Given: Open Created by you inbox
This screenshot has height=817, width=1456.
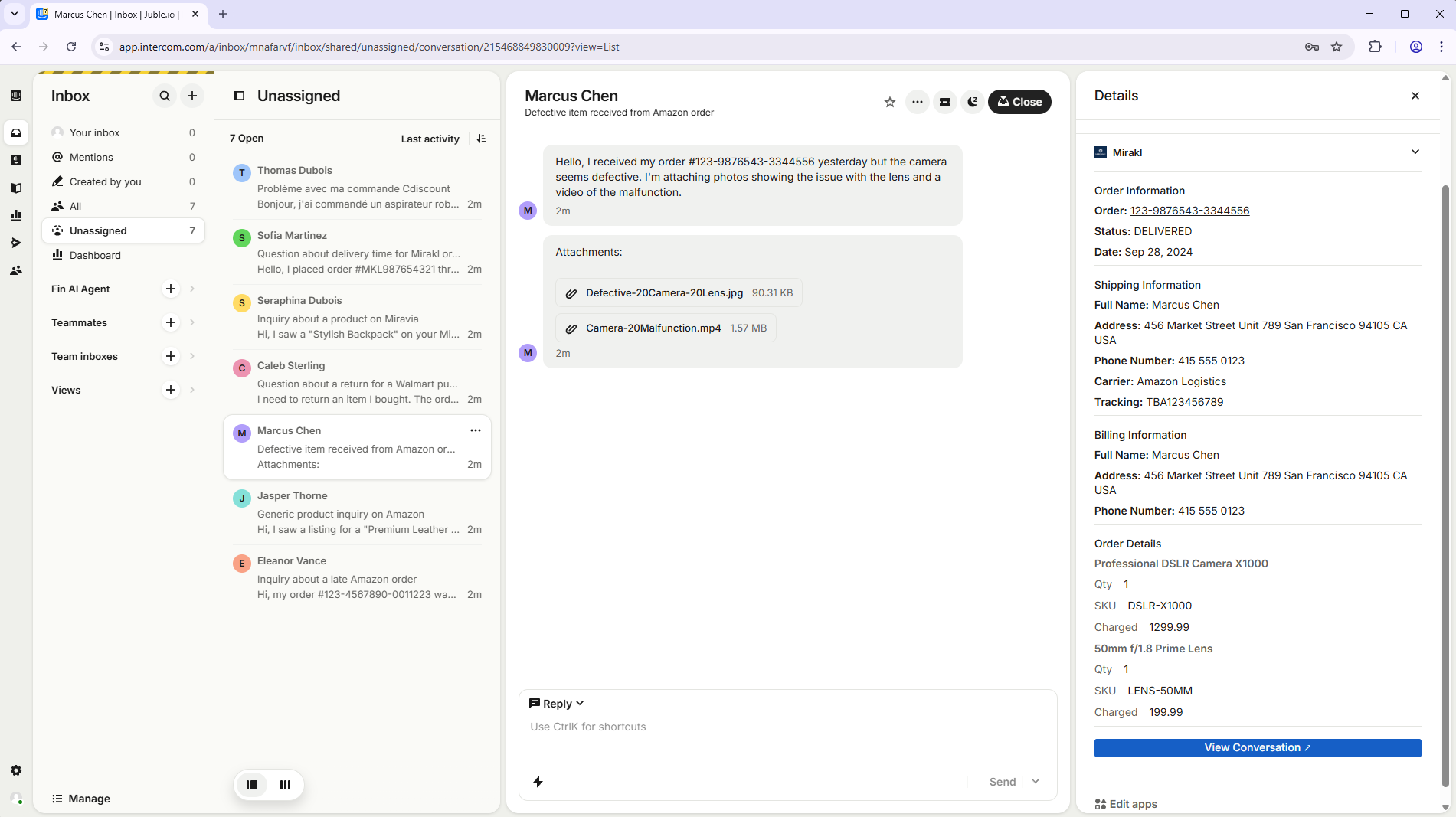Looking at the screenshot, I should click(x=123, y=181).
